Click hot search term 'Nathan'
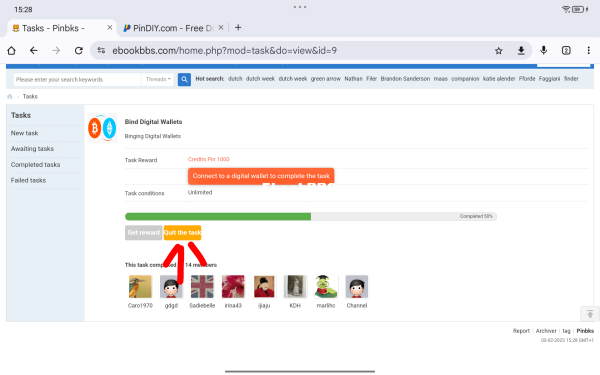 (x=353, y=78)
